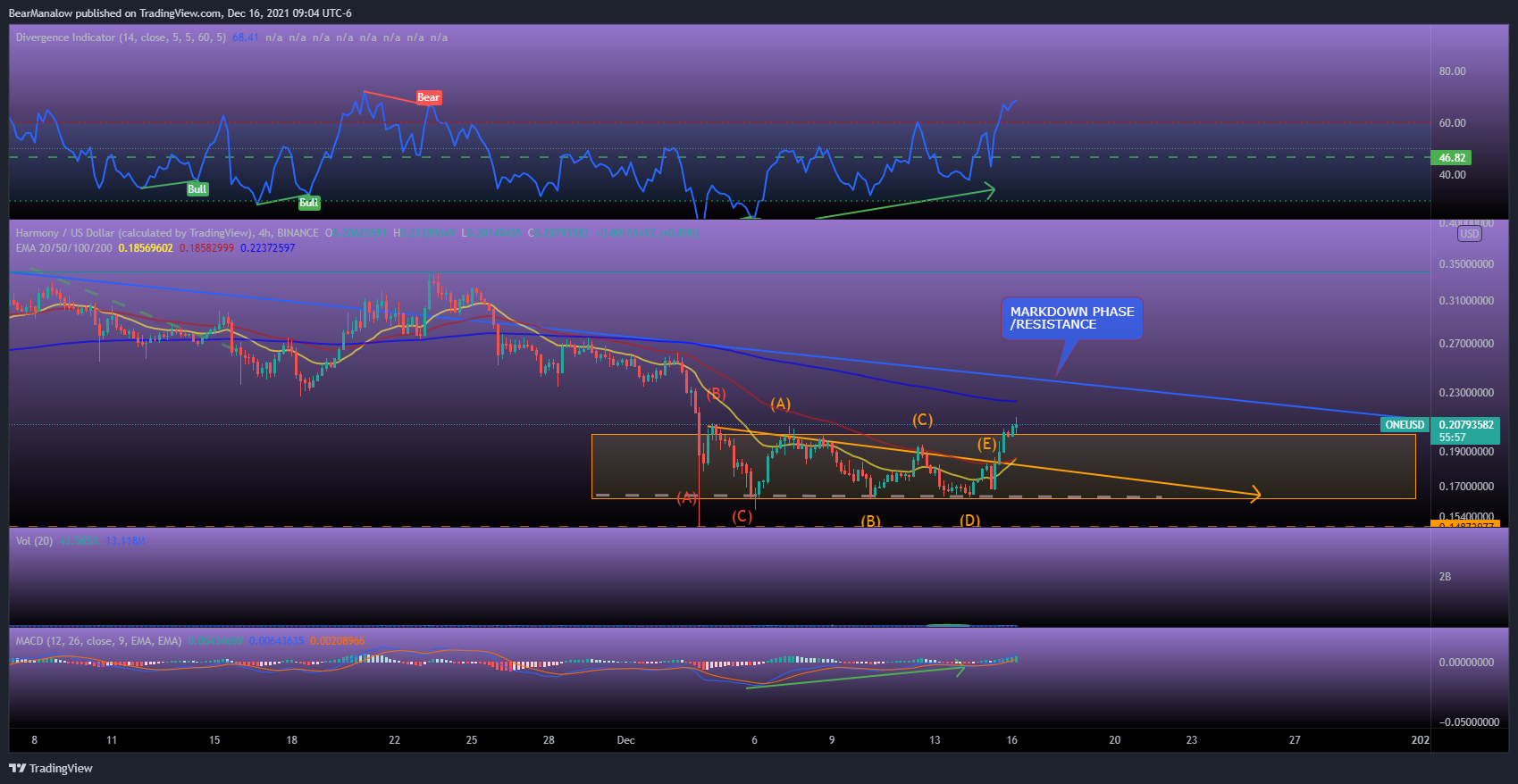Click the 0.35000000 price axis label

coord(1466,265)
